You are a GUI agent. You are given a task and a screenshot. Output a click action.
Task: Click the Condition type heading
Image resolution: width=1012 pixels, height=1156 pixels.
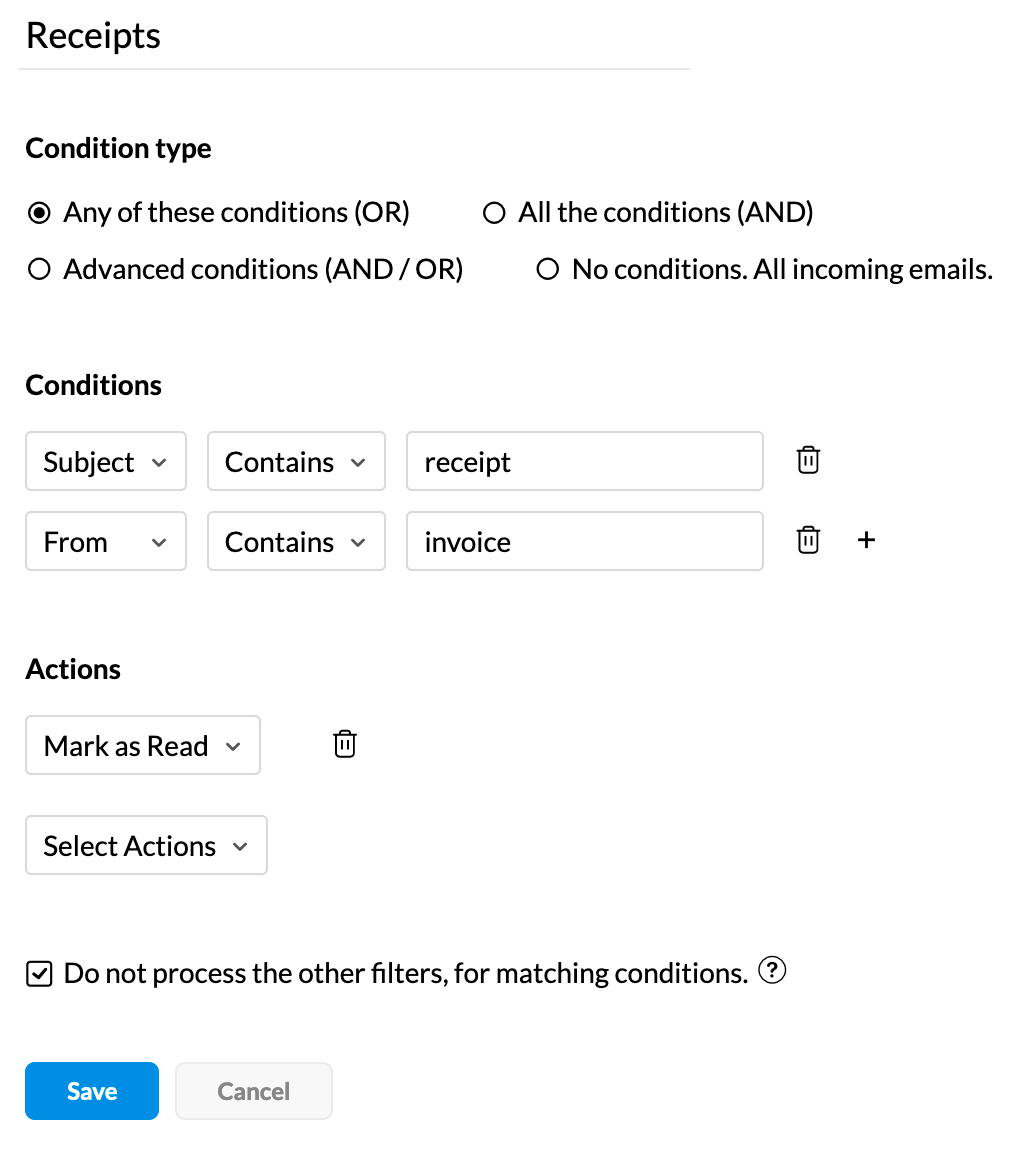tap(119, 149)
